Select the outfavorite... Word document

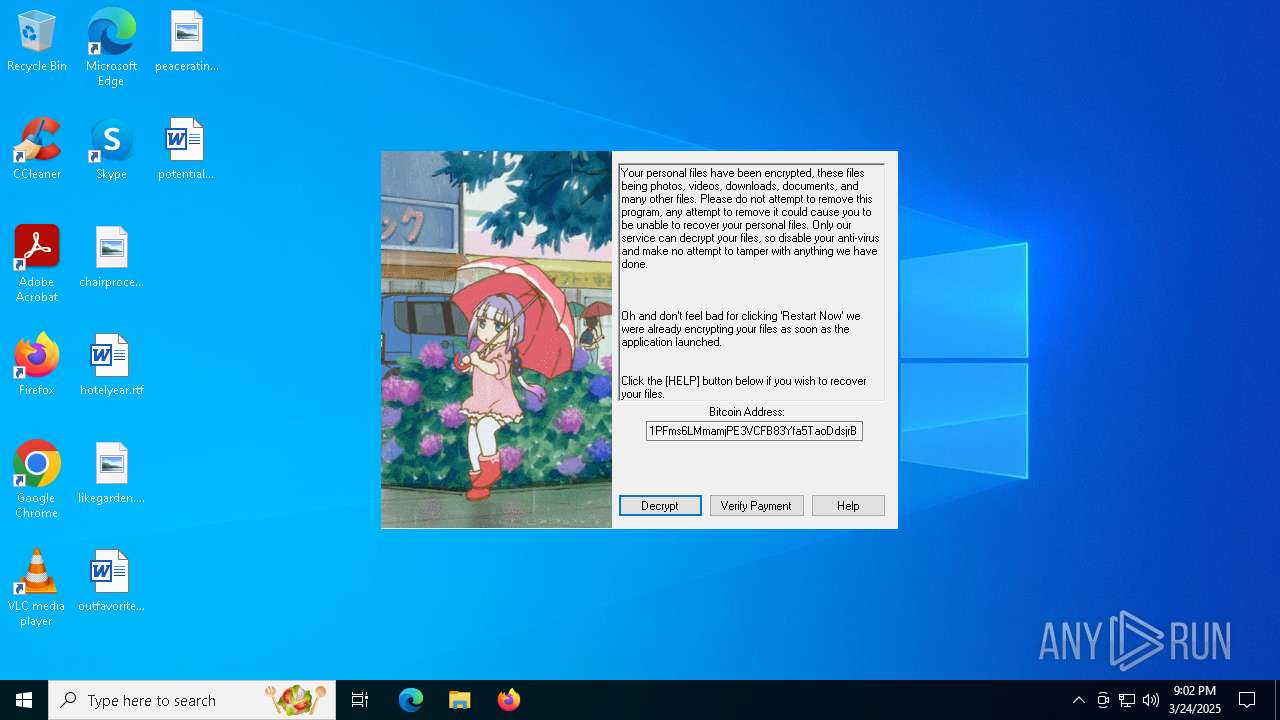pos(111,582)
